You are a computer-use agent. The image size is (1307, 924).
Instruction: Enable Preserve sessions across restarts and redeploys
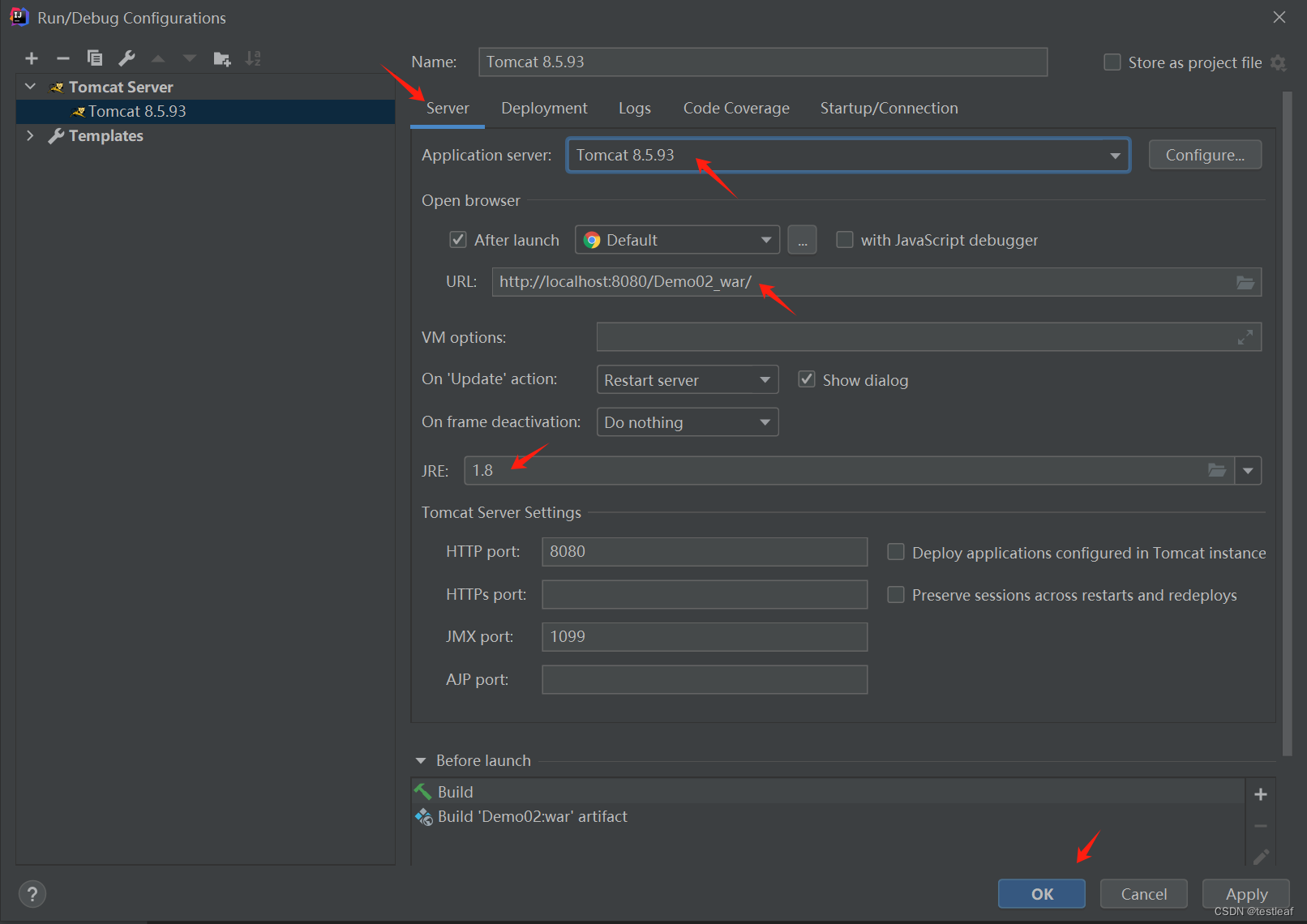(x=896, y=595)
